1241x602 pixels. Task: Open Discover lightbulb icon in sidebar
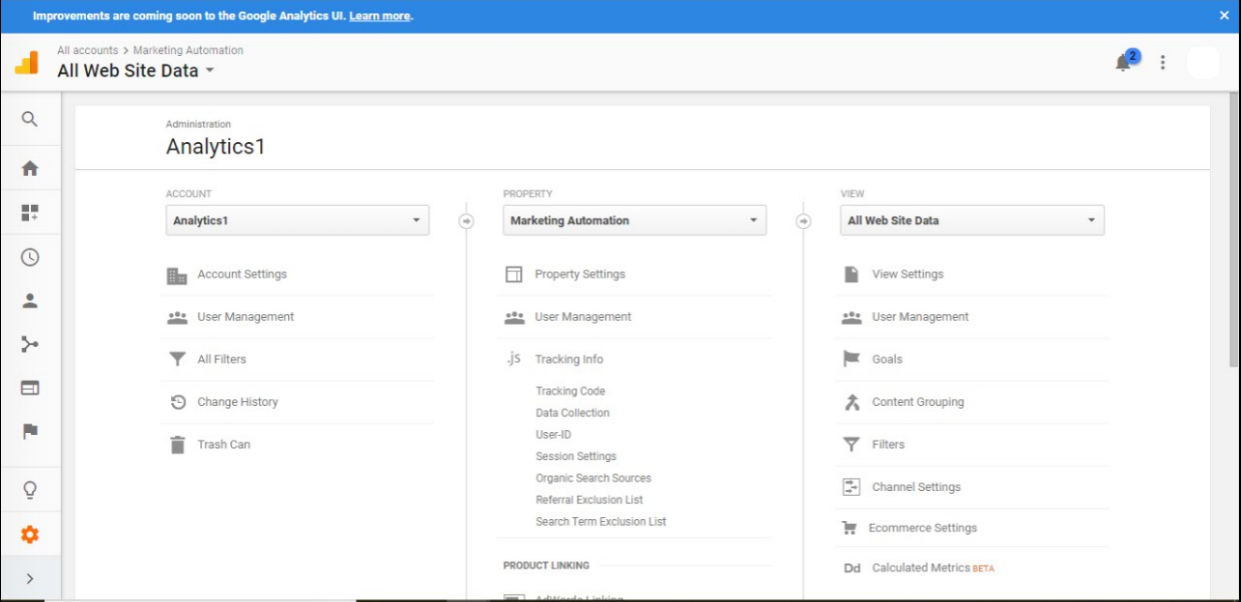pos(30,490)
